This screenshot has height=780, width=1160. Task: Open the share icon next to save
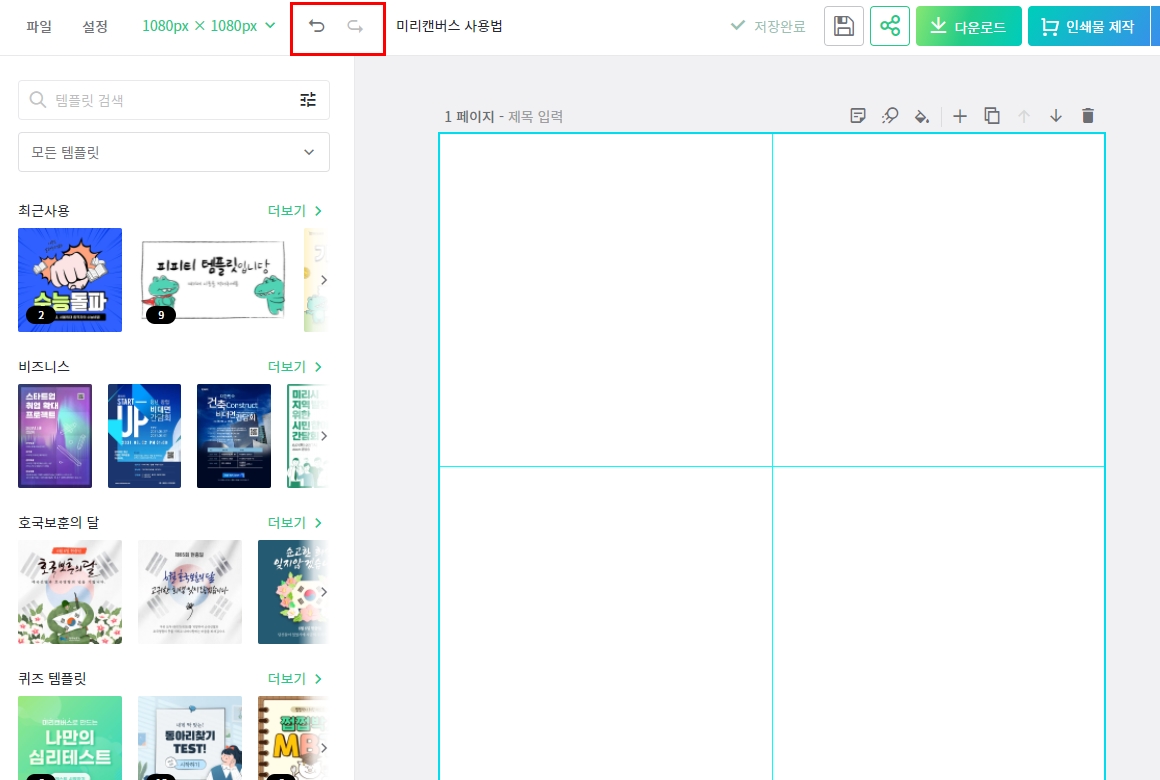tap(890, 26)
